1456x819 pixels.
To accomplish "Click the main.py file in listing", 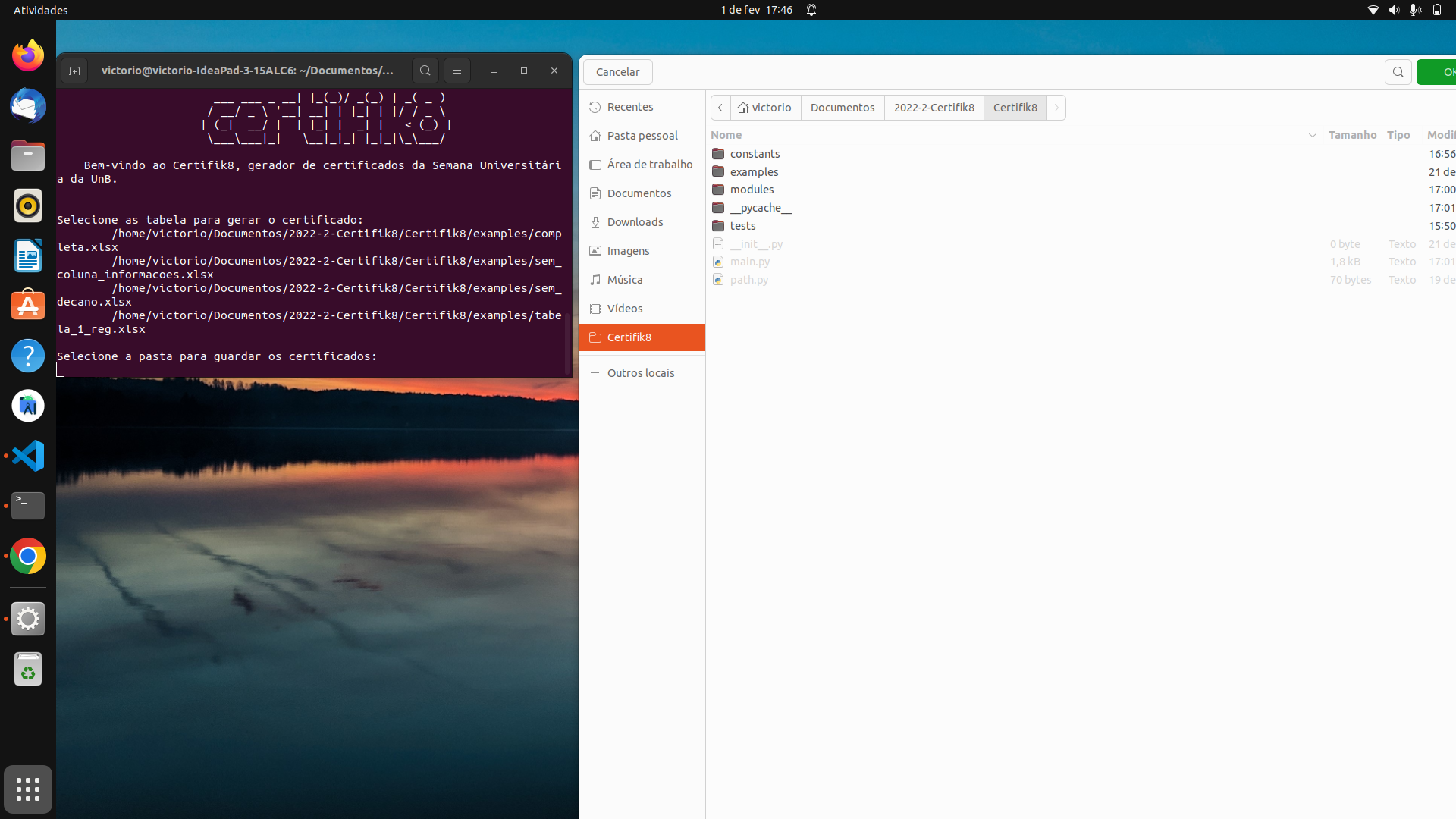I will 750,261.
